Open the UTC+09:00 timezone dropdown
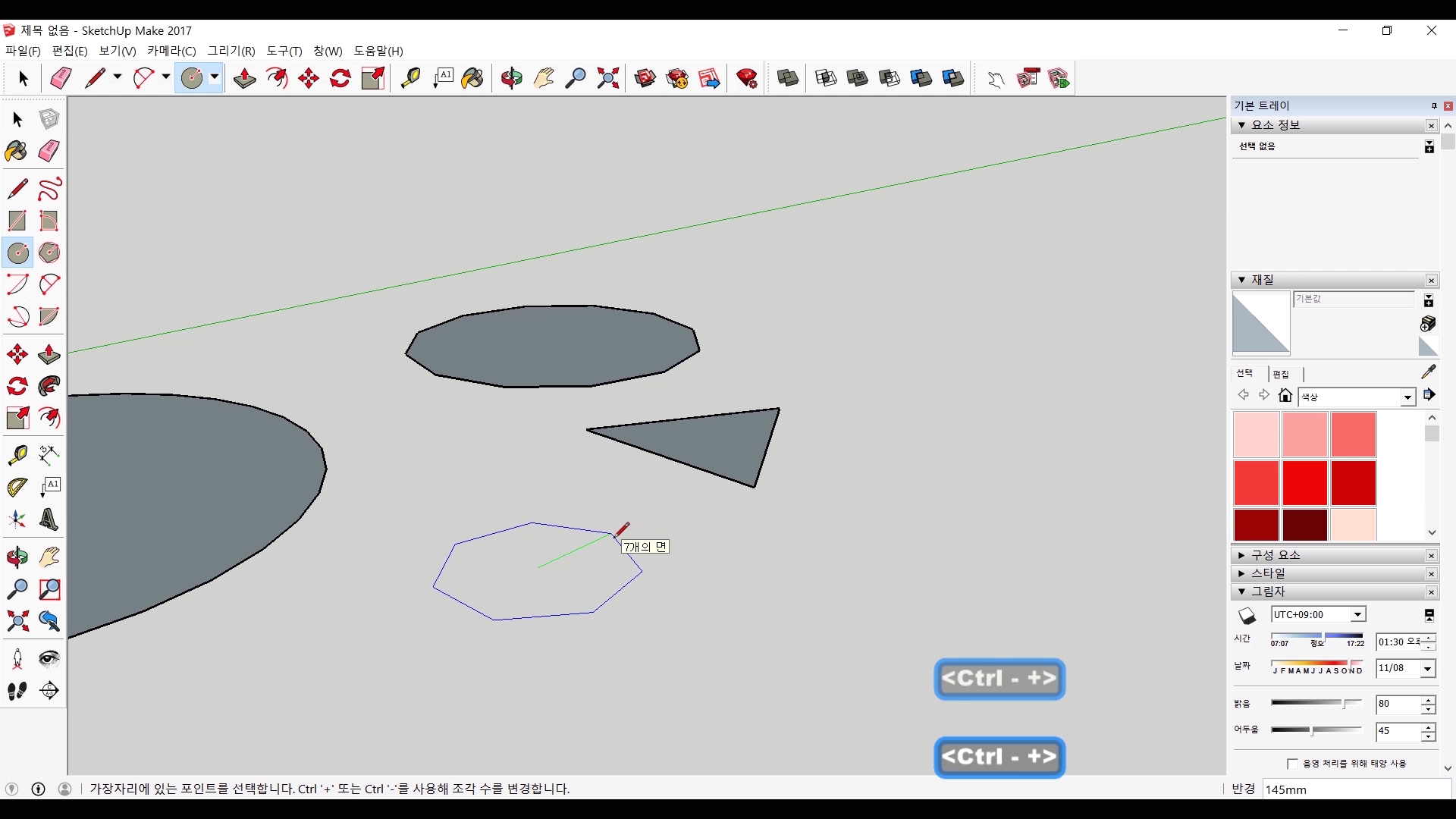This screenshot has height=819, width=1456. tap(1357, 615)
